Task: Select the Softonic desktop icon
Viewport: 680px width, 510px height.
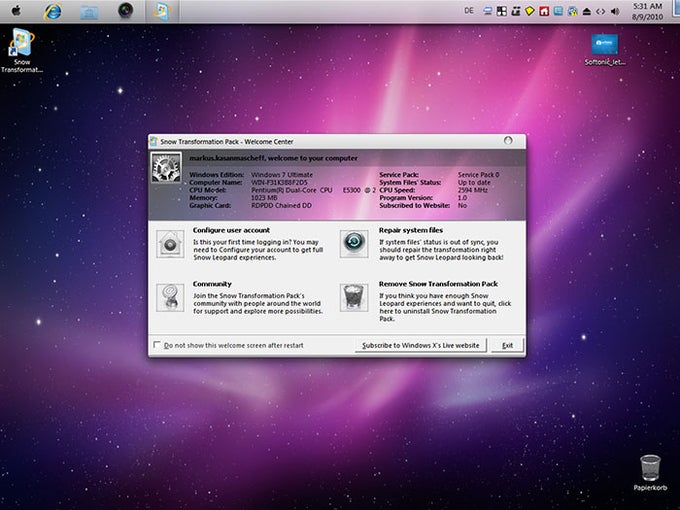Action: (x=605, y=49)
